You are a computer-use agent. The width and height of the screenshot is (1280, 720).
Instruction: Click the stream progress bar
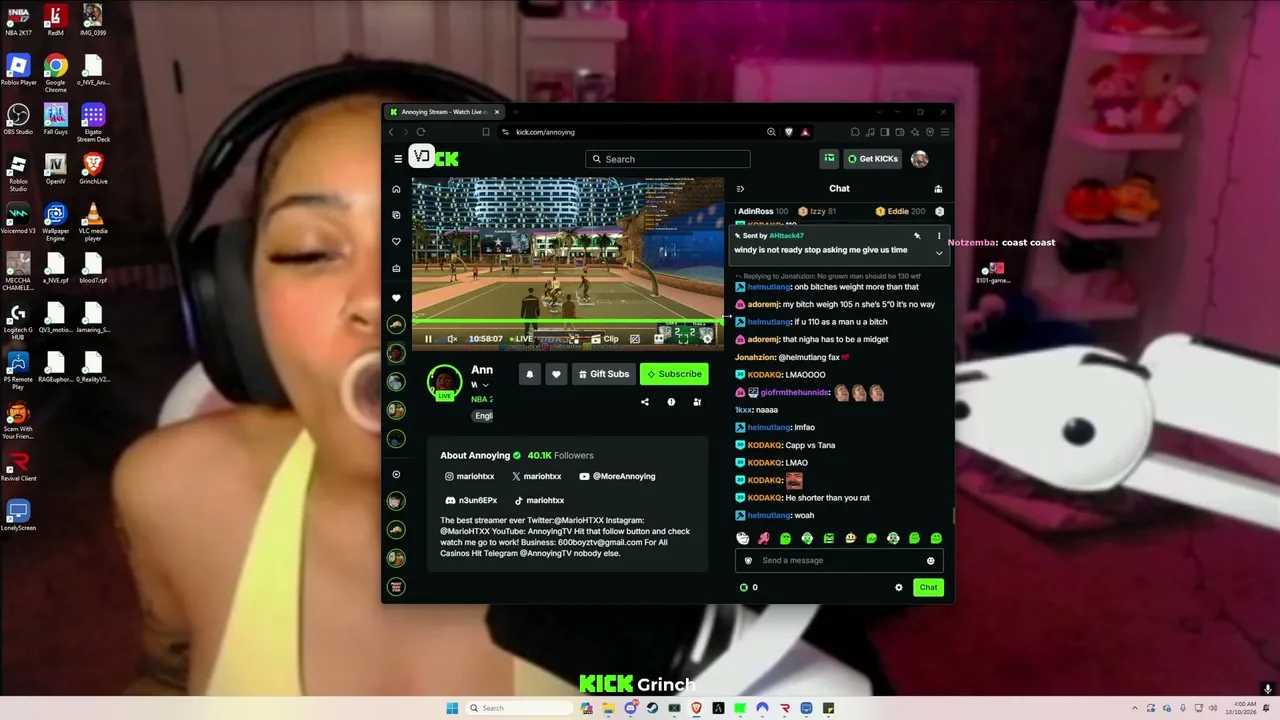coord(568,322)
